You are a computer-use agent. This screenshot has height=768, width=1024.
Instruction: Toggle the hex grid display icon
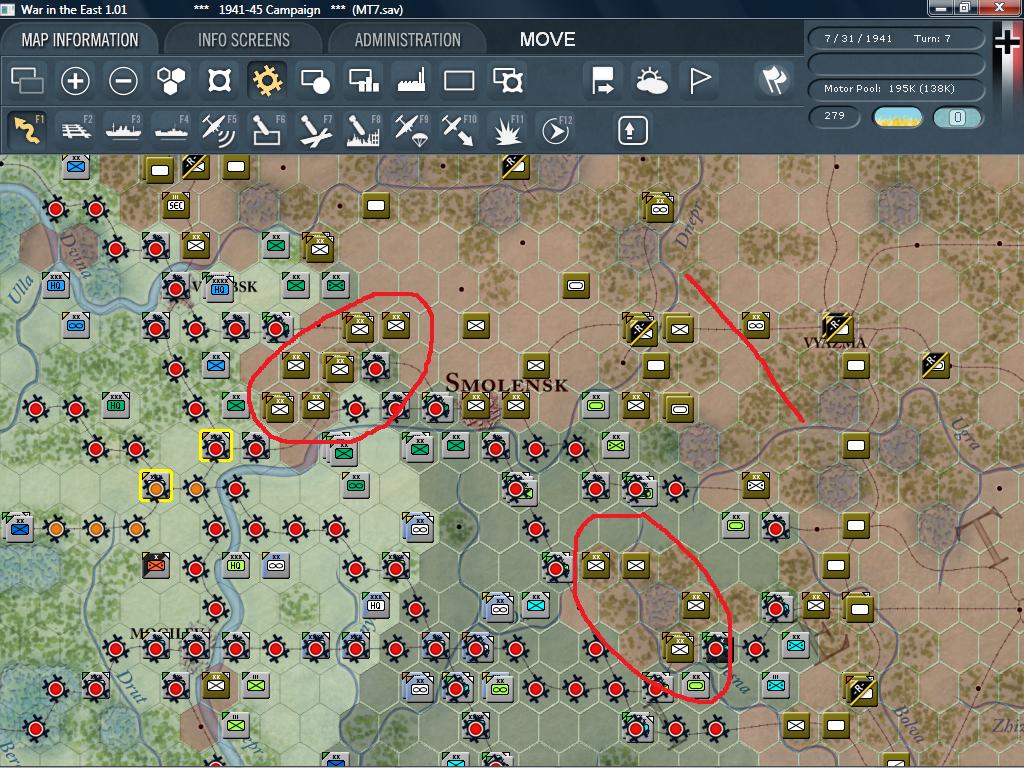tap(171, 81)
